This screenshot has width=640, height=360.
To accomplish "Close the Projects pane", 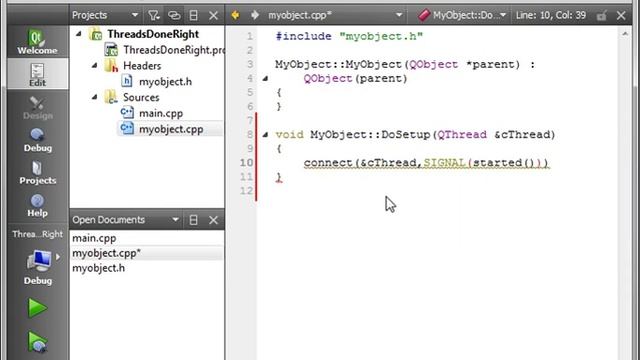I will [213, 16].
